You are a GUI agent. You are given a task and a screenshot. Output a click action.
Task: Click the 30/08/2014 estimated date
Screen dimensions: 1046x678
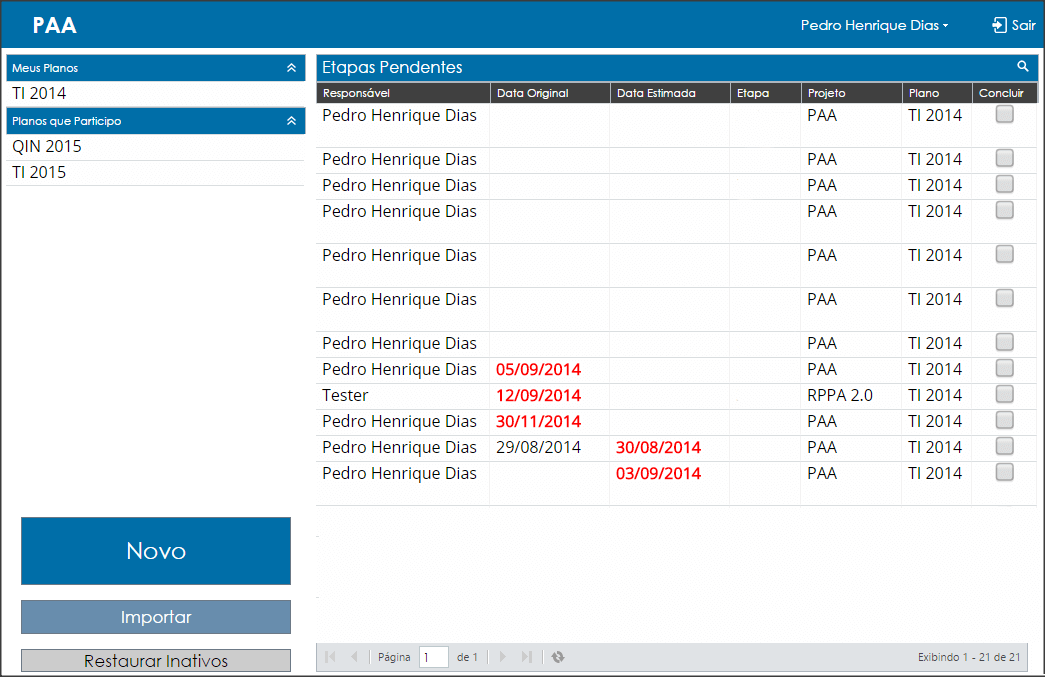tap(658, 447)
